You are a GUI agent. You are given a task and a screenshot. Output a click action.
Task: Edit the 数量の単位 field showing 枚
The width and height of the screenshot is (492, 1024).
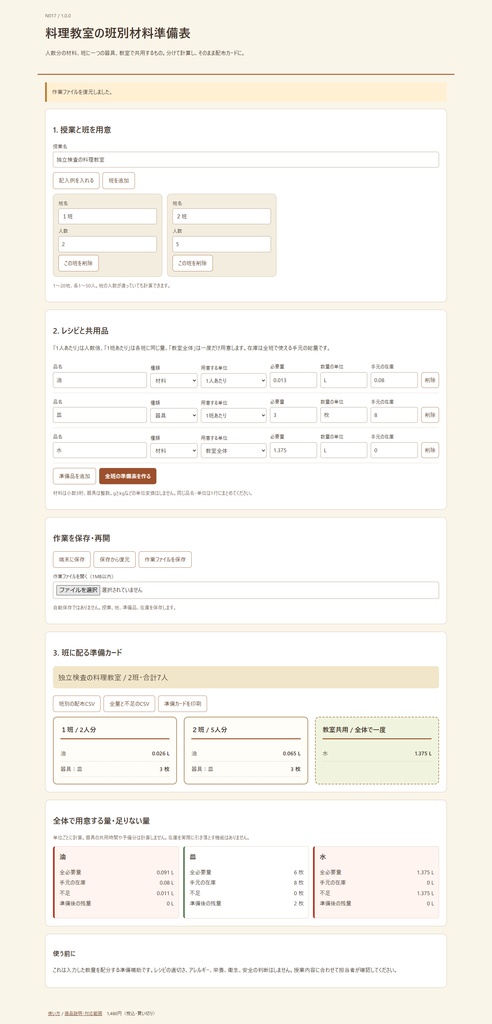[x=344, y=415]
